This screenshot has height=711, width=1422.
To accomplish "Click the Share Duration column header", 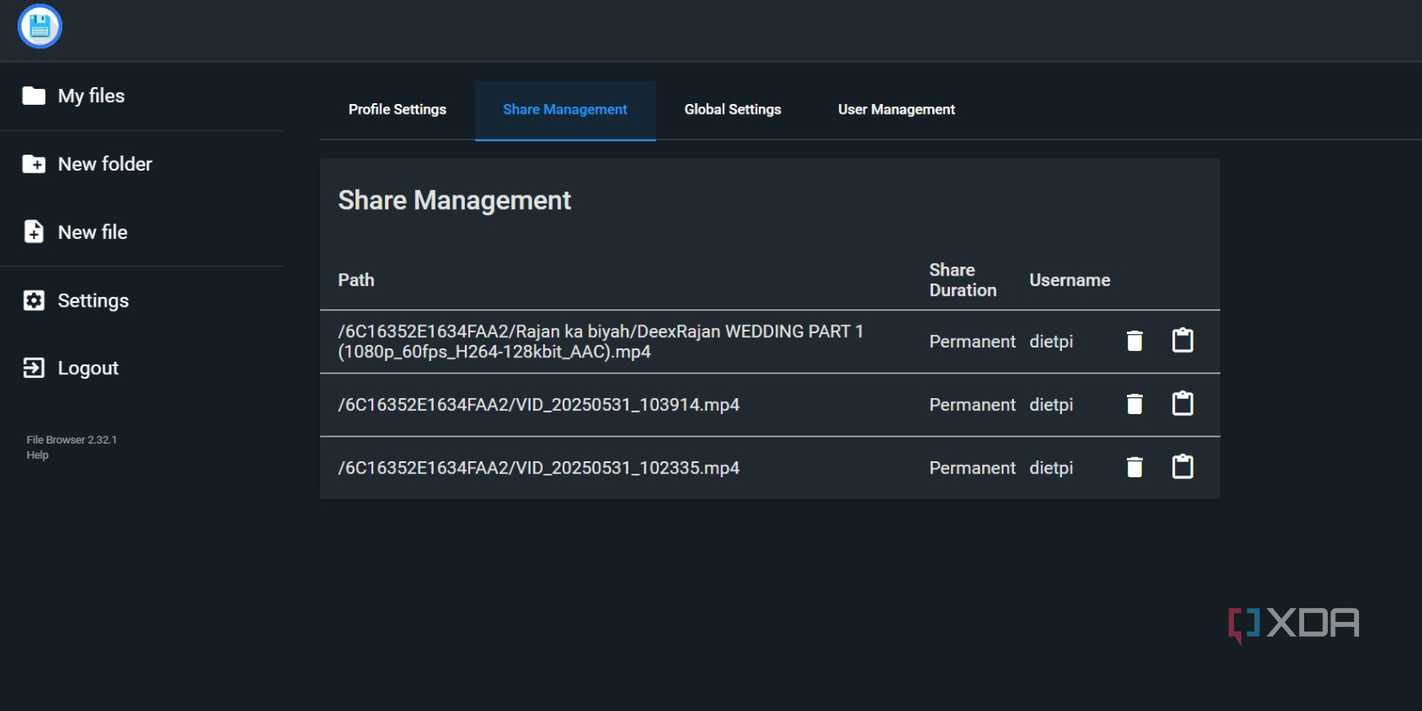I will [x=963, y=280].
